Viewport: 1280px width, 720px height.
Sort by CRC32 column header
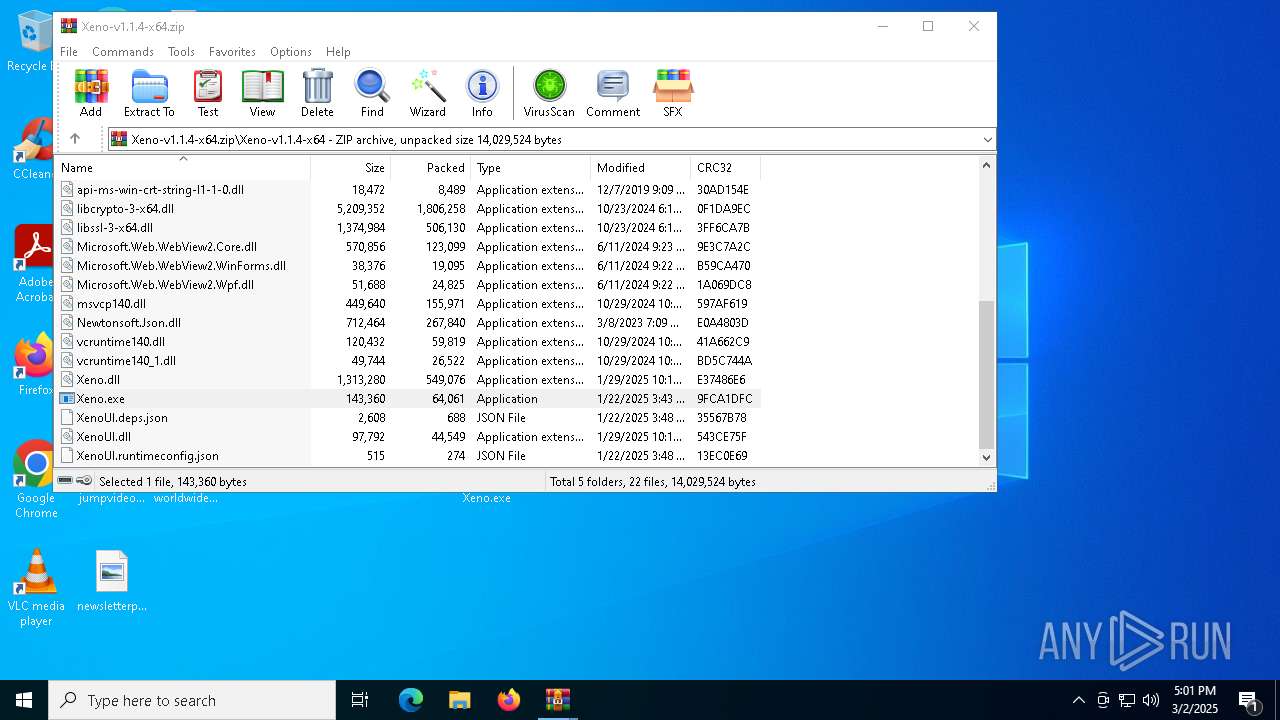pos(726,167)
